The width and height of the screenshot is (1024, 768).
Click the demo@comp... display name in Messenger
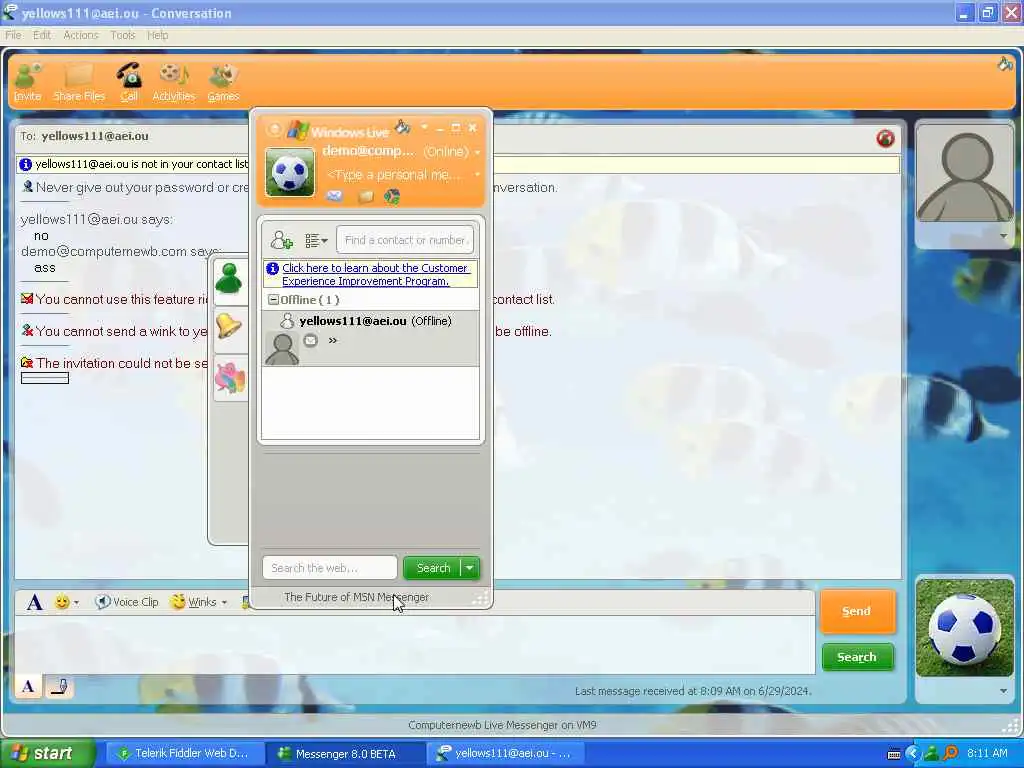[x=368, y=151]
